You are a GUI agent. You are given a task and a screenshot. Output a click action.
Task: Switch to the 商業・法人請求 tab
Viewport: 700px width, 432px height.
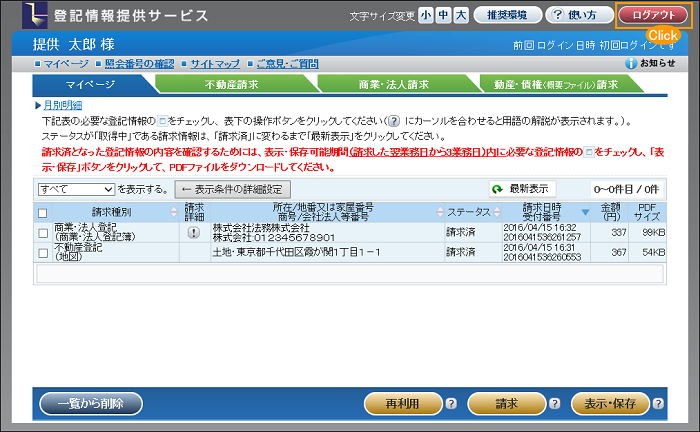pos(394,84)
